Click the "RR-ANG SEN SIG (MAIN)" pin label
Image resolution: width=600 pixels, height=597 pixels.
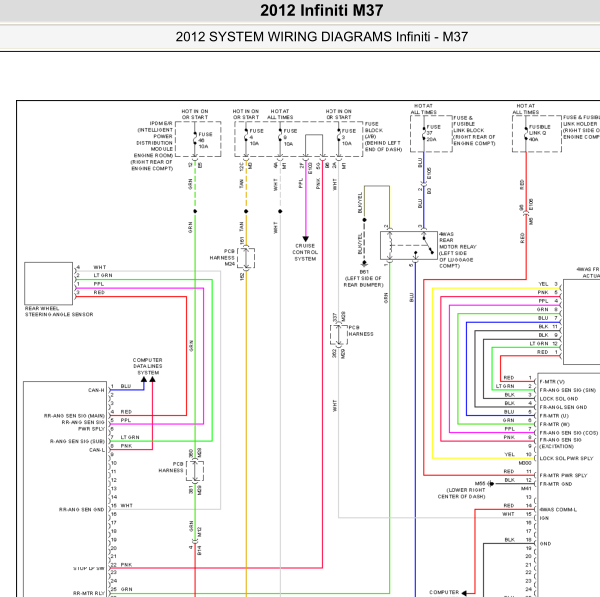coord(74,416)
